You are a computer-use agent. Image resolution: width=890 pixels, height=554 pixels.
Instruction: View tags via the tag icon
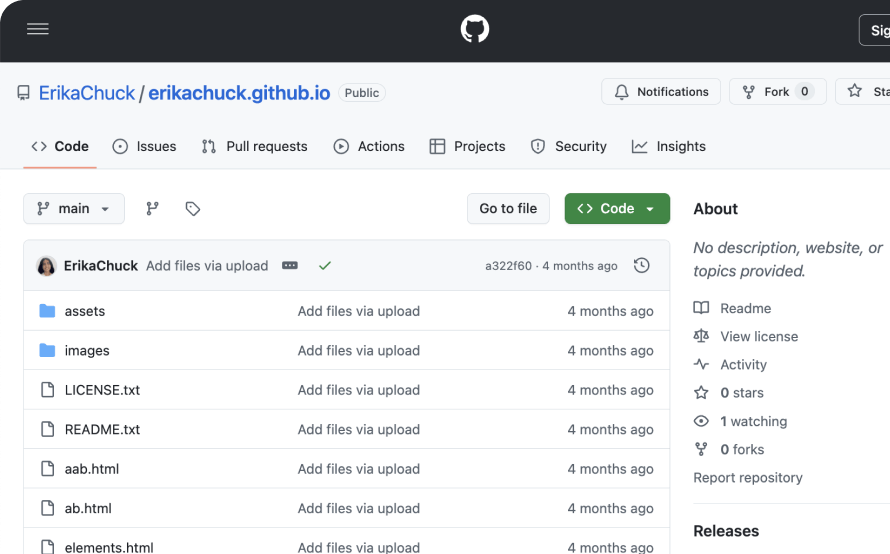pos(192,208)
